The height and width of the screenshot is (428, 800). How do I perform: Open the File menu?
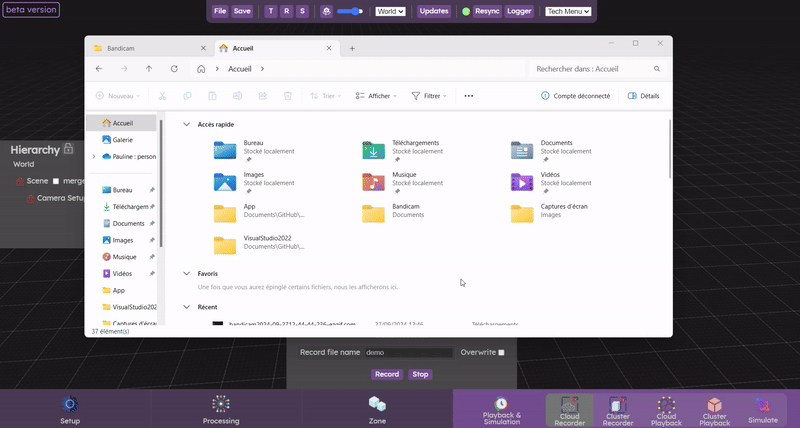pos(220,11)
